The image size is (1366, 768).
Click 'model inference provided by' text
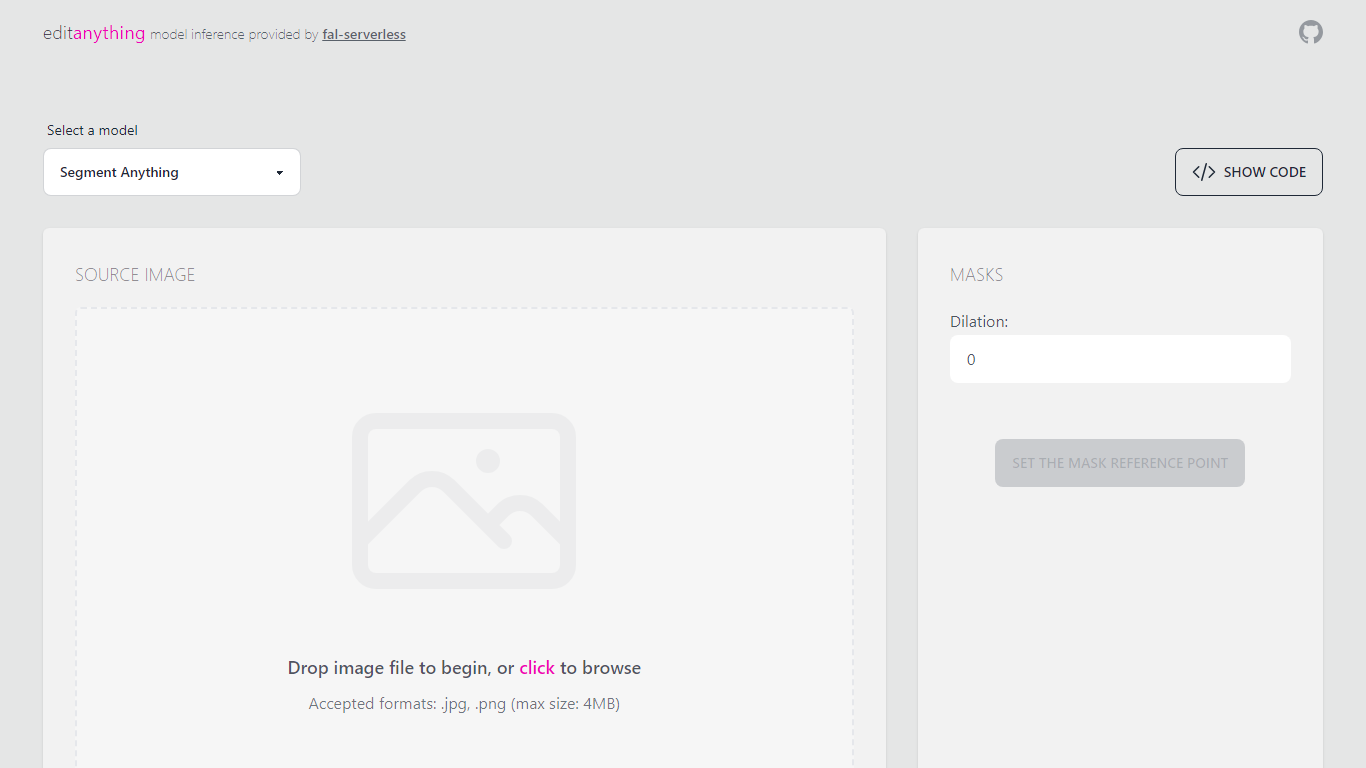pyautogui.click(x=234, y=35)
